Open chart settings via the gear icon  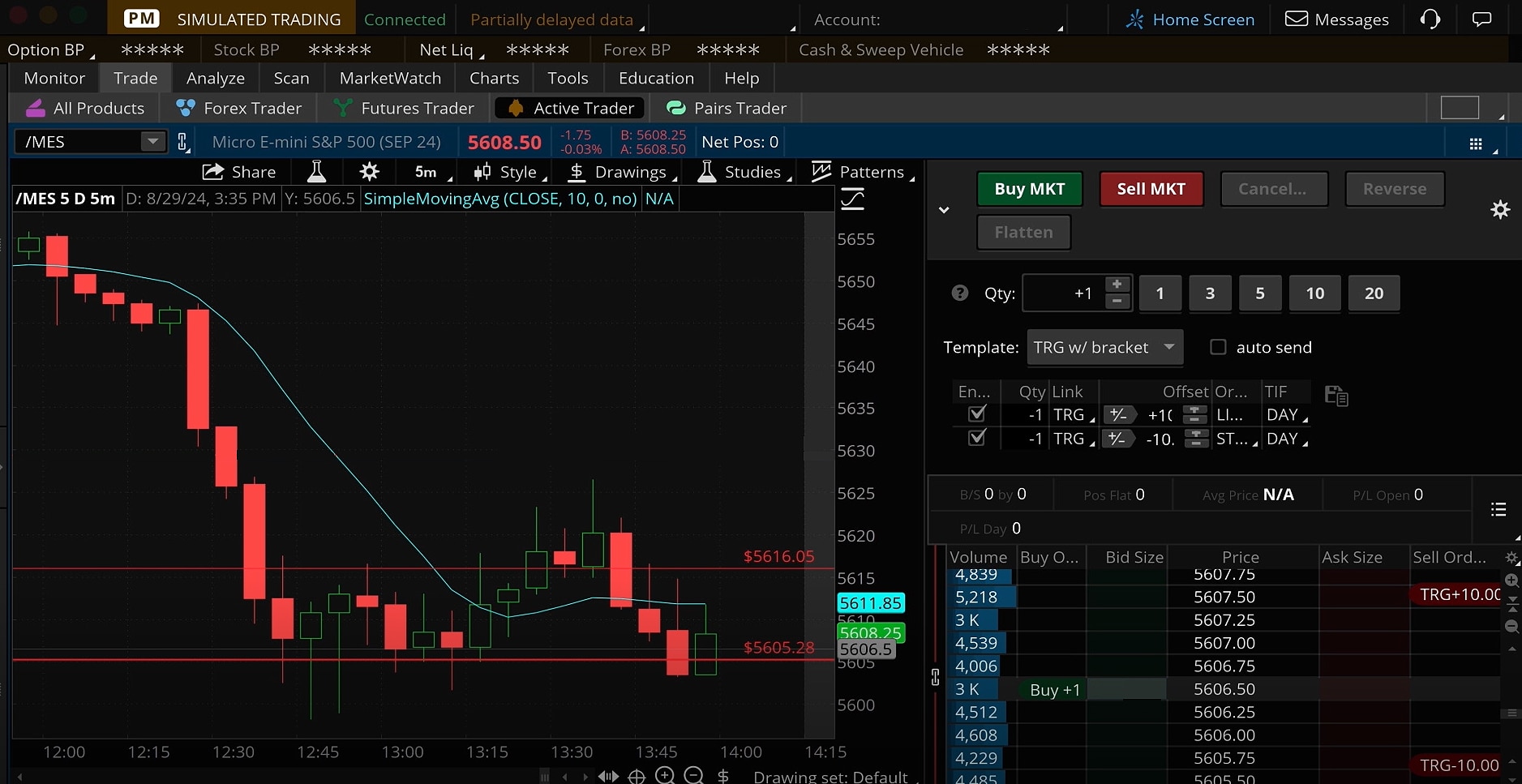(369, 171)
